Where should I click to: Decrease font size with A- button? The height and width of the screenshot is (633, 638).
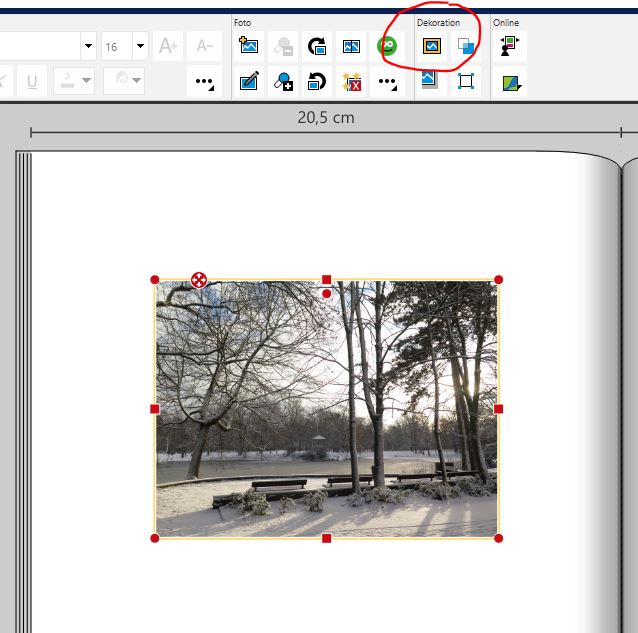click(205, 46)
